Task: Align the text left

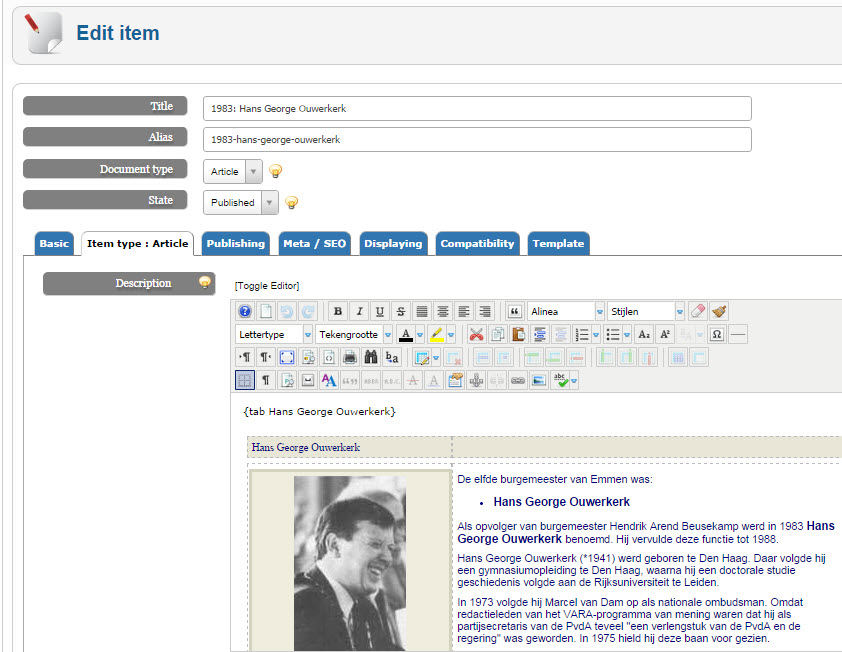Action: pyautogui.click(x=463, y=311)
